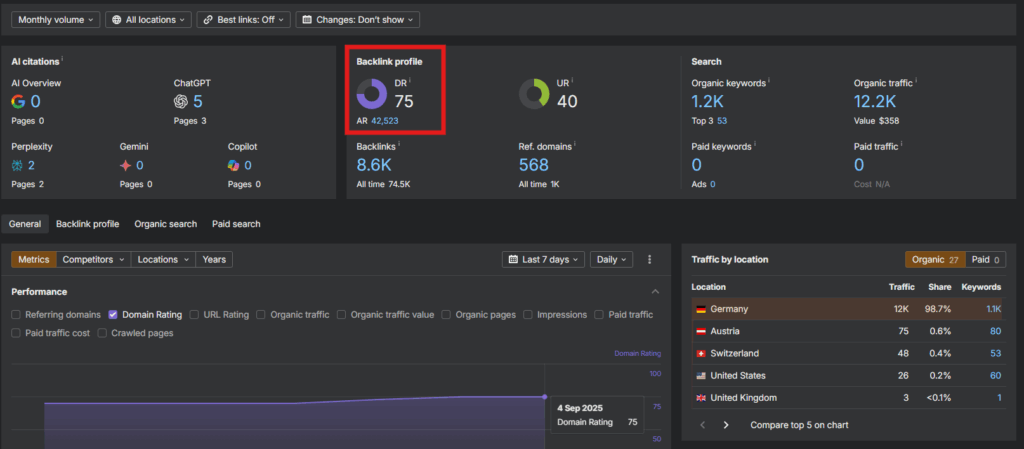Open the All locations dropdown
The width and height of the screenshot is (1024, 449).
148,20
